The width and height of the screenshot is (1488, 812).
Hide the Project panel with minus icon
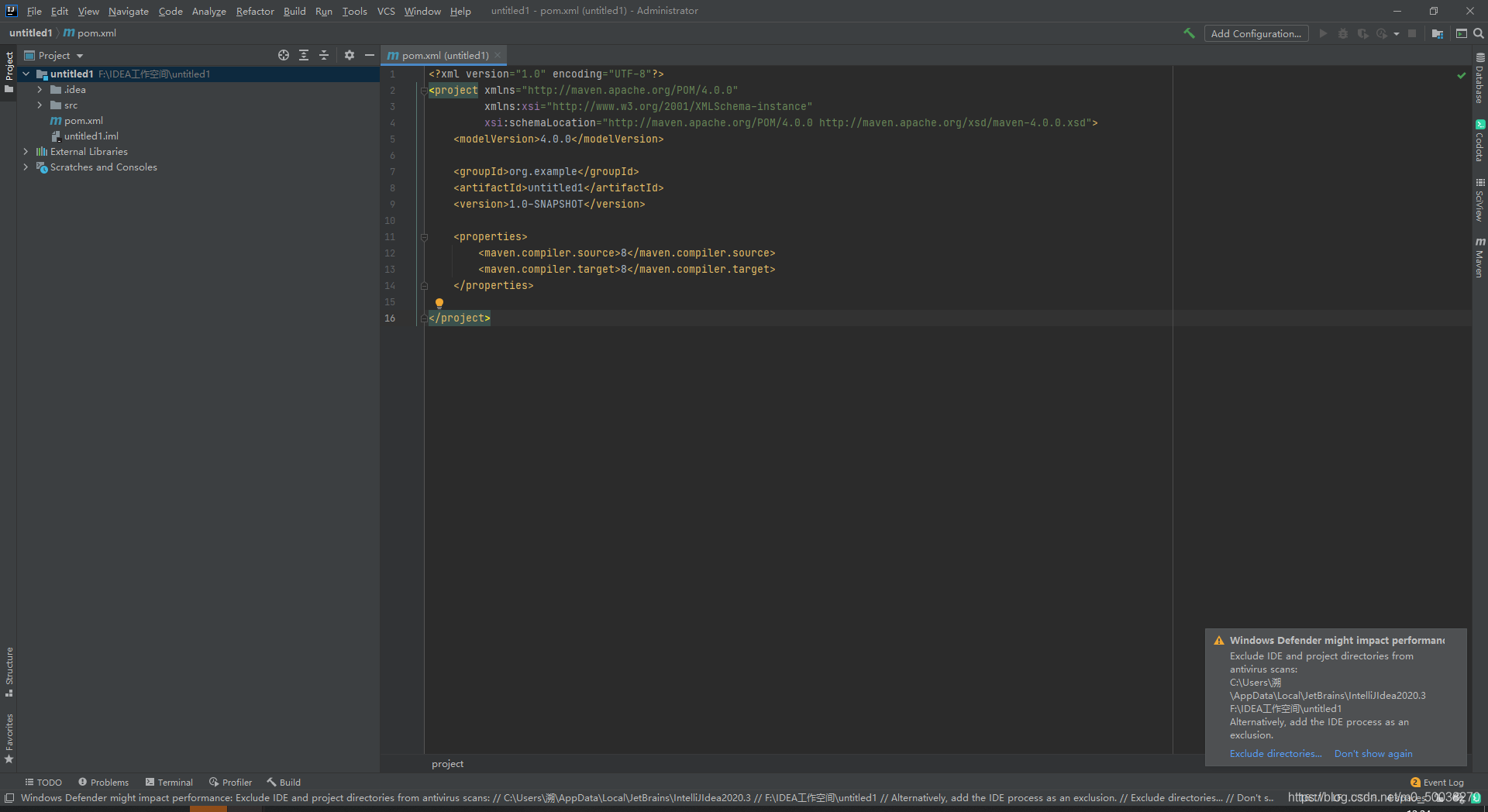[x=370, y=55]
